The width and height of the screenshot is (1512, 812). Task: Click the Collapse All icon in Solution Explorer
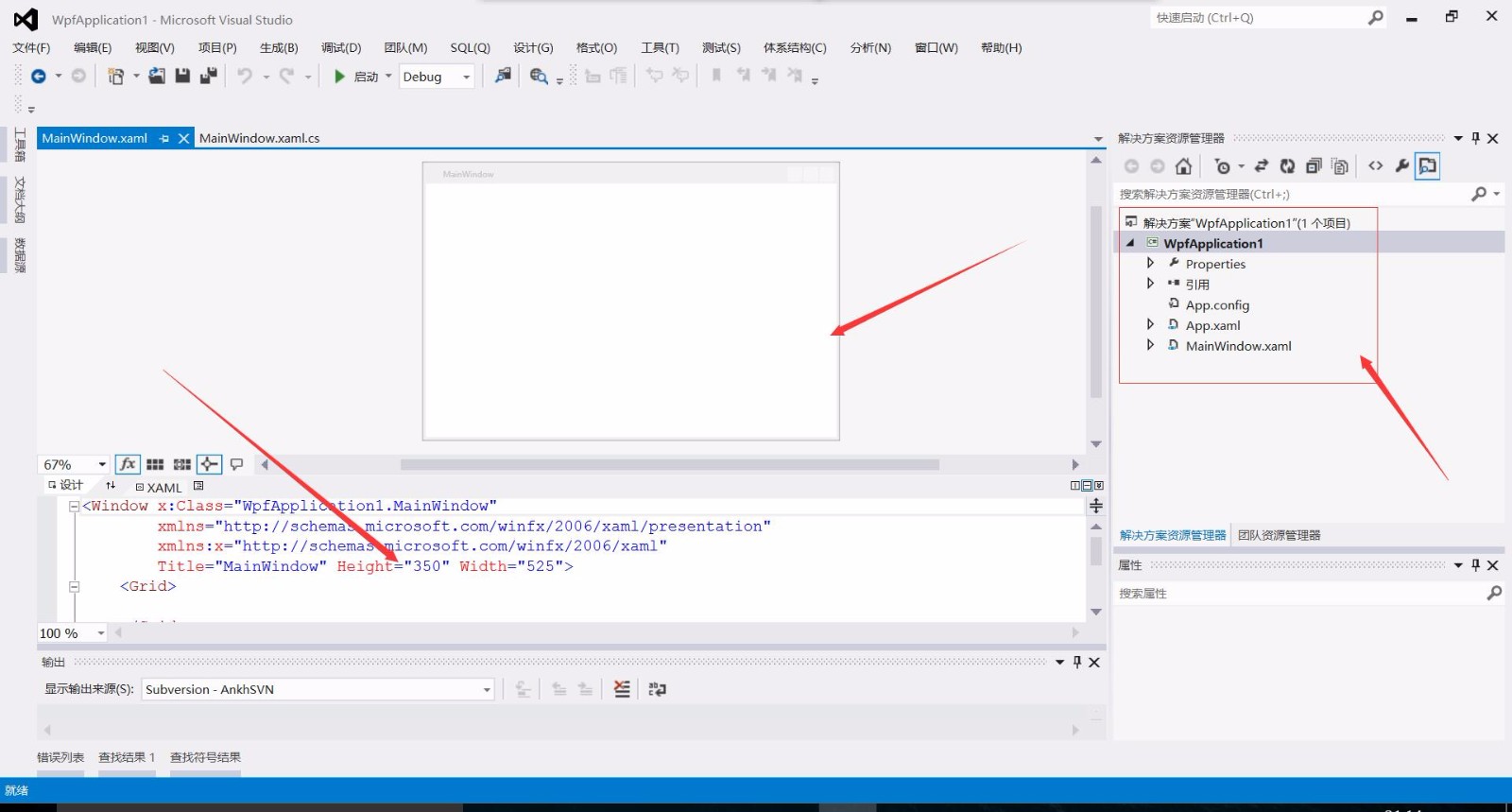1314,166
